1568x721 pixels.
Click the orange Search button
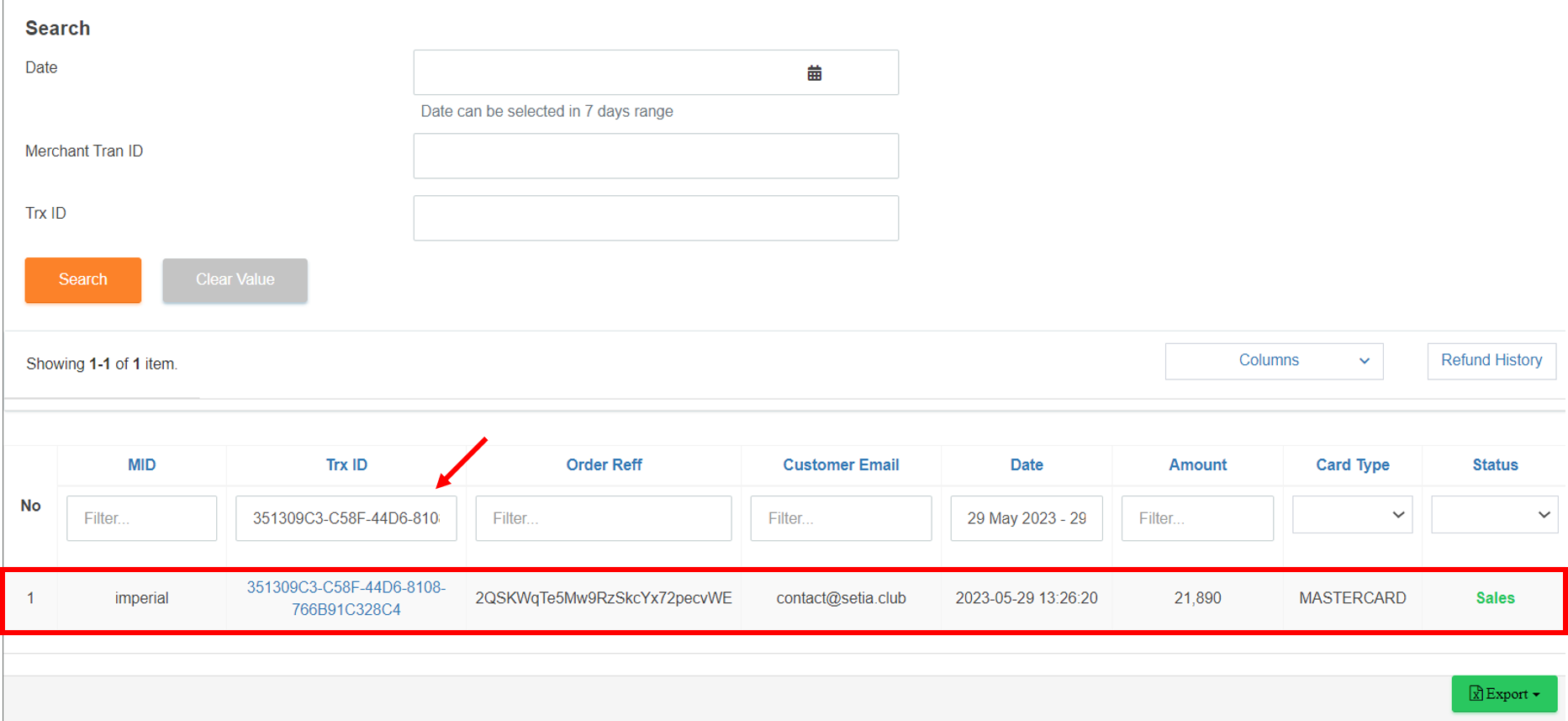coord(83,280)
